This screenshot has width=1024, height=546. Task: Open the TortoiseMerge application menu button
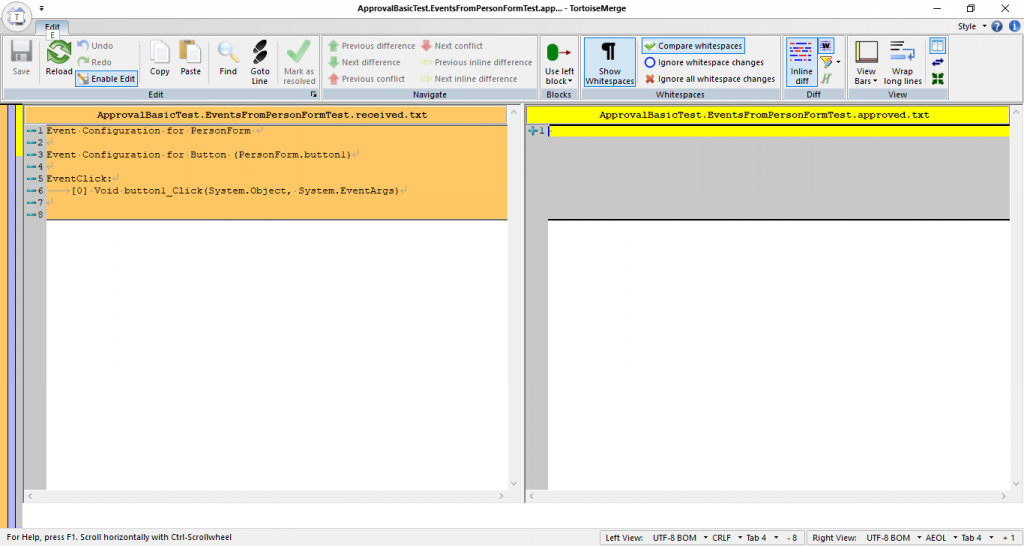[17, 17]
